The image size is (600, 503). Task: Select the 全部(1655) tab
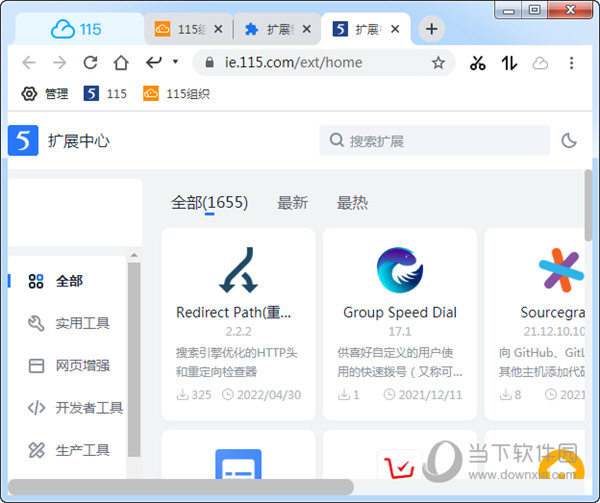(209, 203)
